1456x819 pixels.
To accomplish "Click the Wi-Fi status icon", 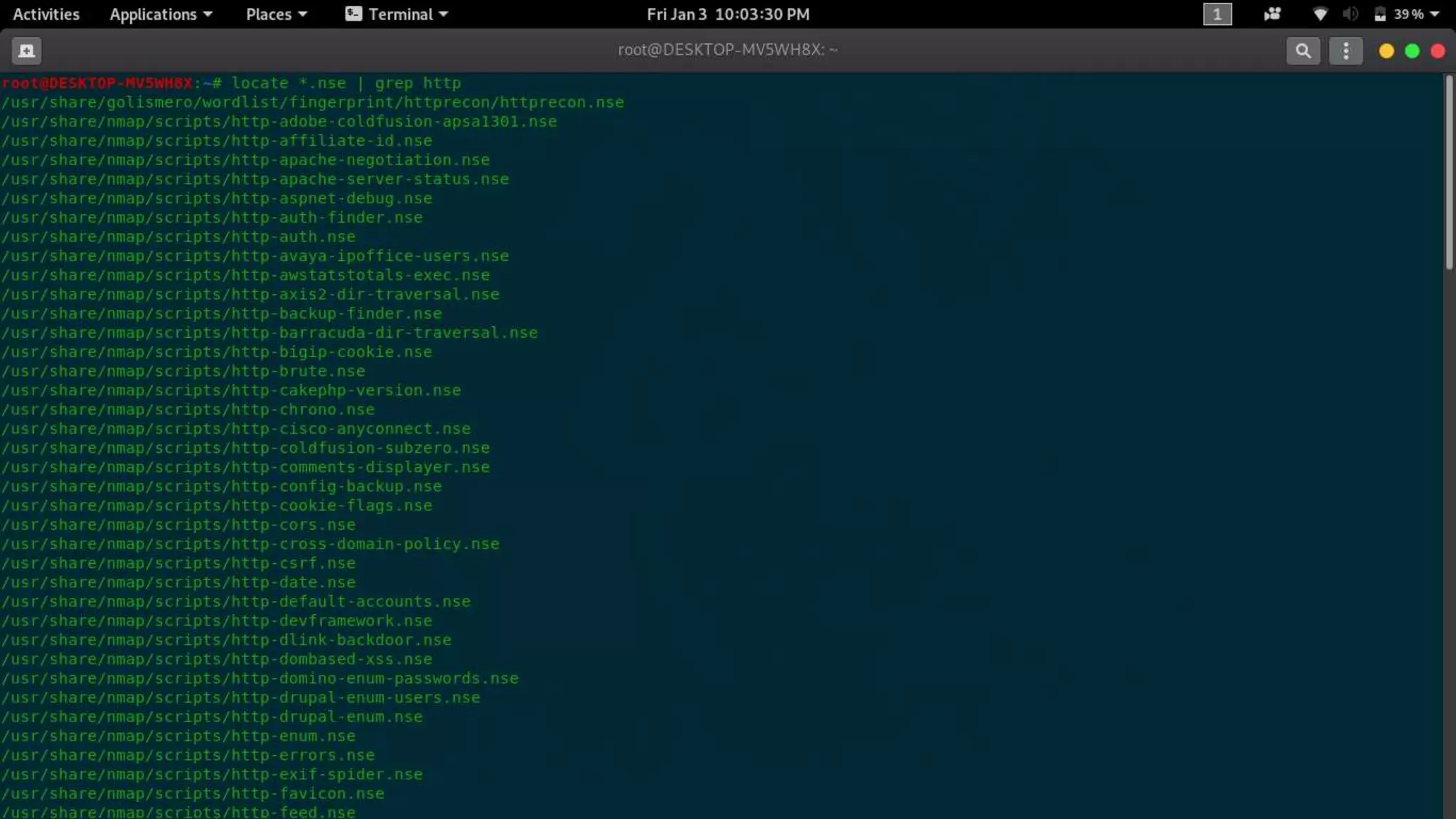I will [x=1319, y=14].
